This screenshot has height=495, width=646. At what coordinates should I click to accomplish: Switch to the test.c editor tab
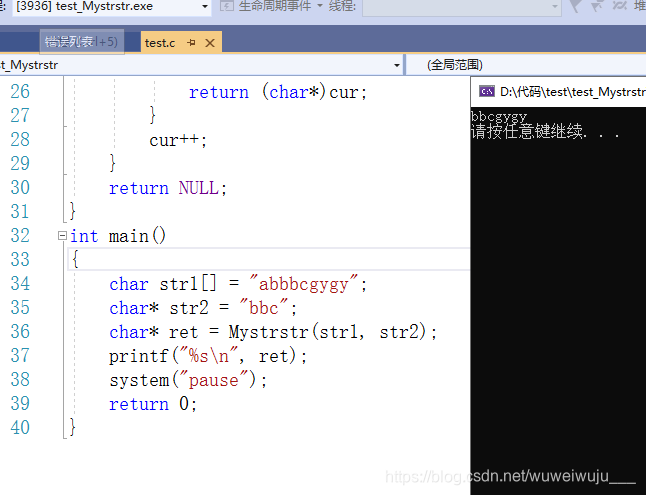[160, 43]
